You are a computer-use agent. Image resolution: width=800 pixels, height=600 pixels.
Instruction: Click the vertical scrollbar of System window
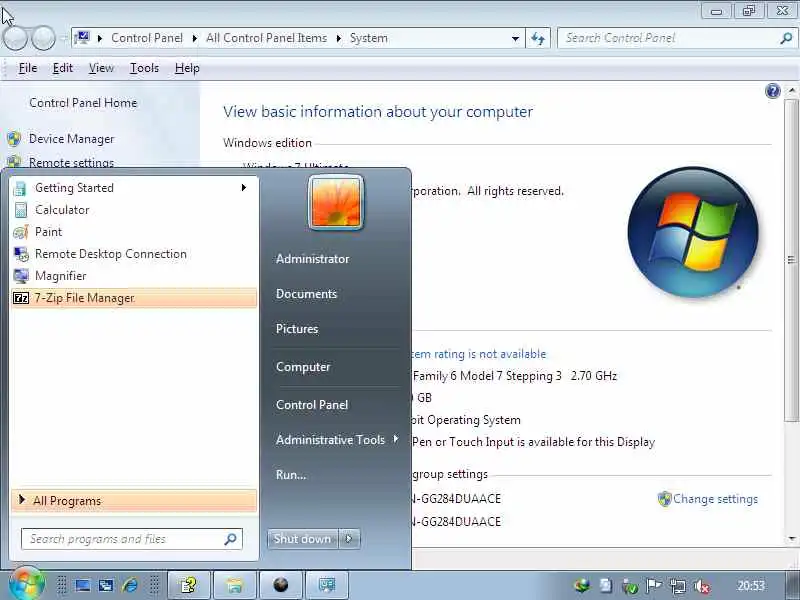(x=791, y=260)
